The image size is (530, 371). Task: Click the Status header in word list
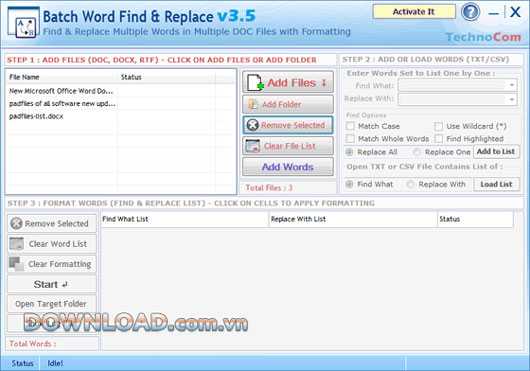coord(475,219)
